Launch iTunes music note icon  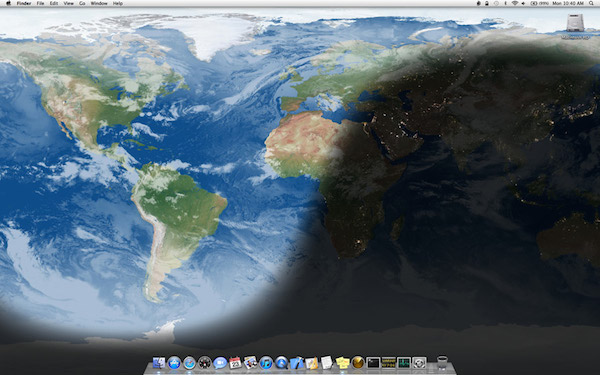pyautogui.click(x=266, y=362)
